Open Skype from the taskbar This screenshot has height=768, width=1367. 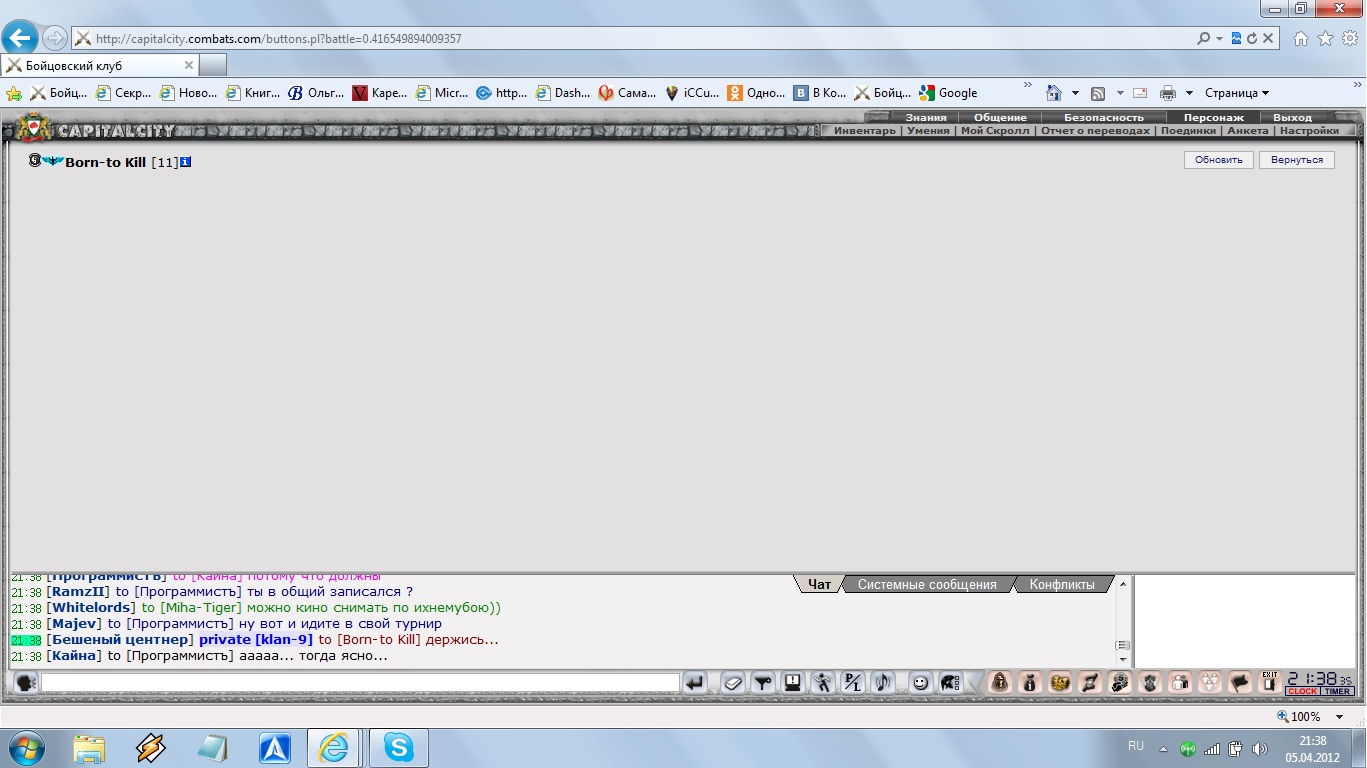(399, 747)
